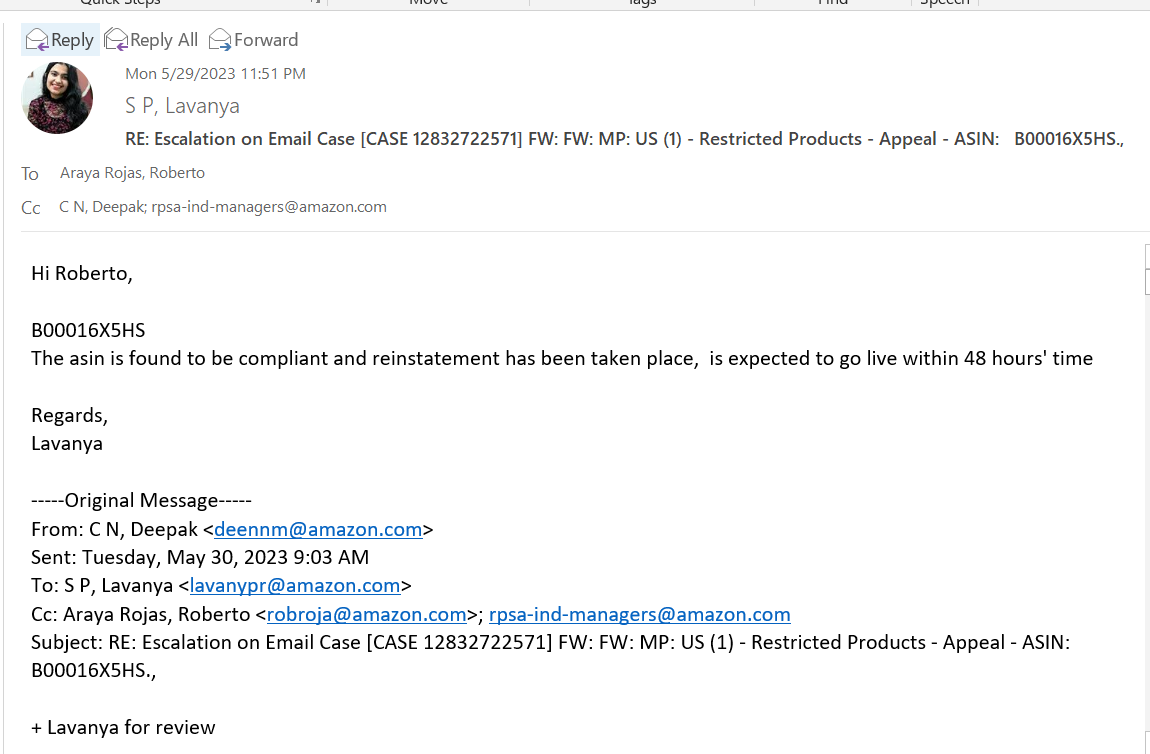Open the lavanypr@amazon.com email link
Viewport: 1150px width, 754px height.
pyautogui.click(x=295, y=585)
